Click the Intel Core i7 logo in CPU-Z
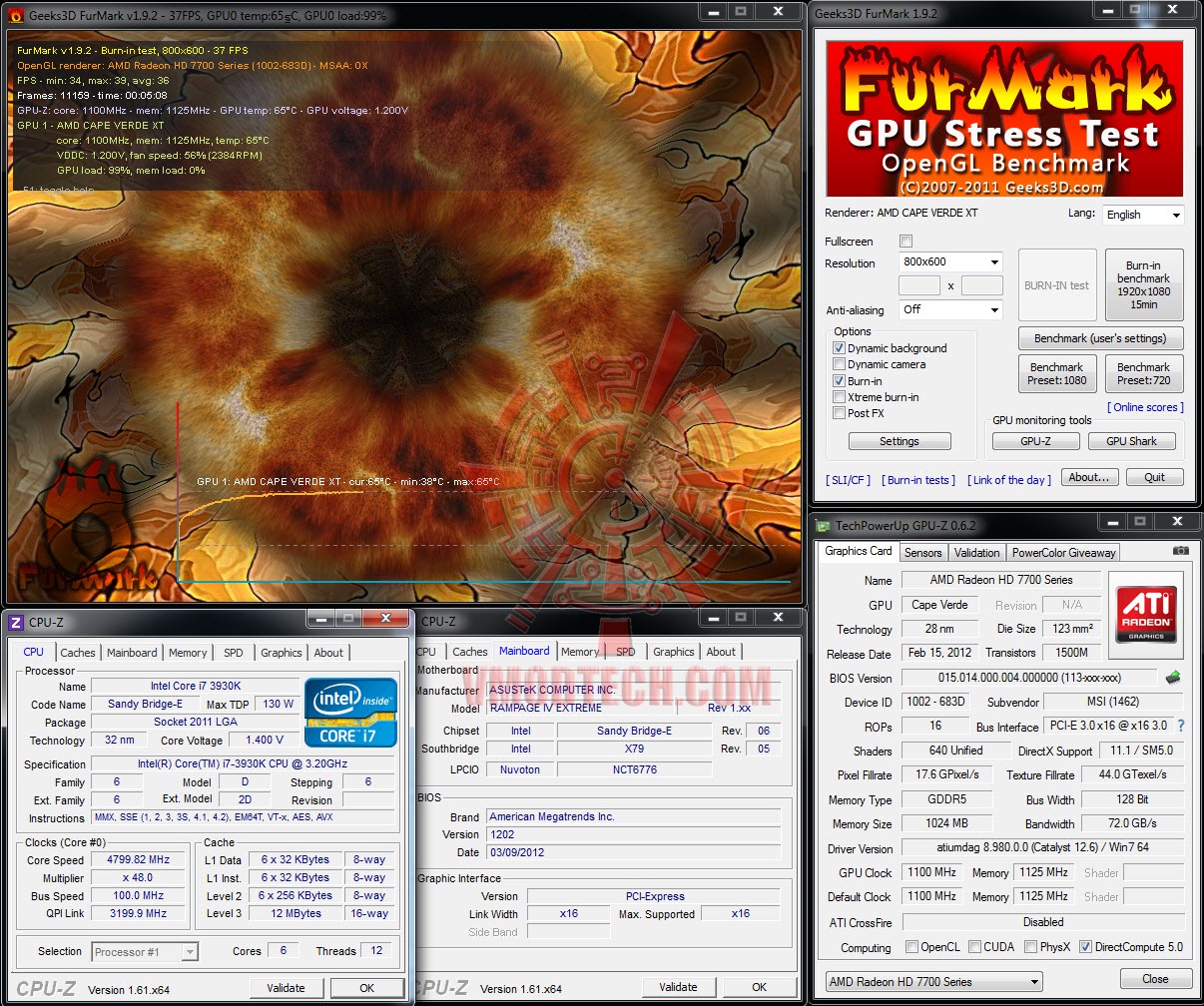1204x1006 pixels. 350,713
